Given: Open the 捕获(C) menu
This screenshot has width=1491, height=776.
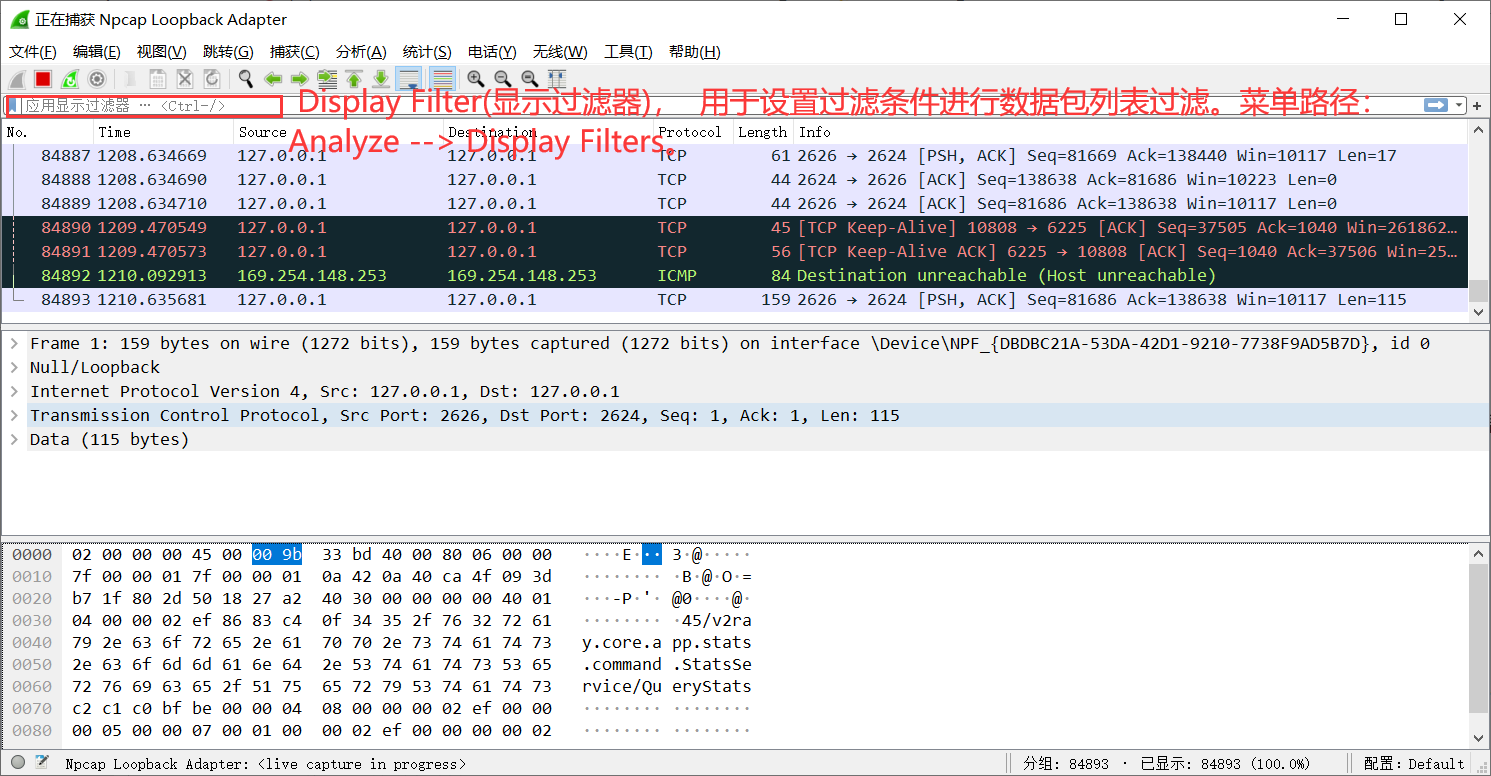Looking at the screenshot, I should click(x=295, y=52).
